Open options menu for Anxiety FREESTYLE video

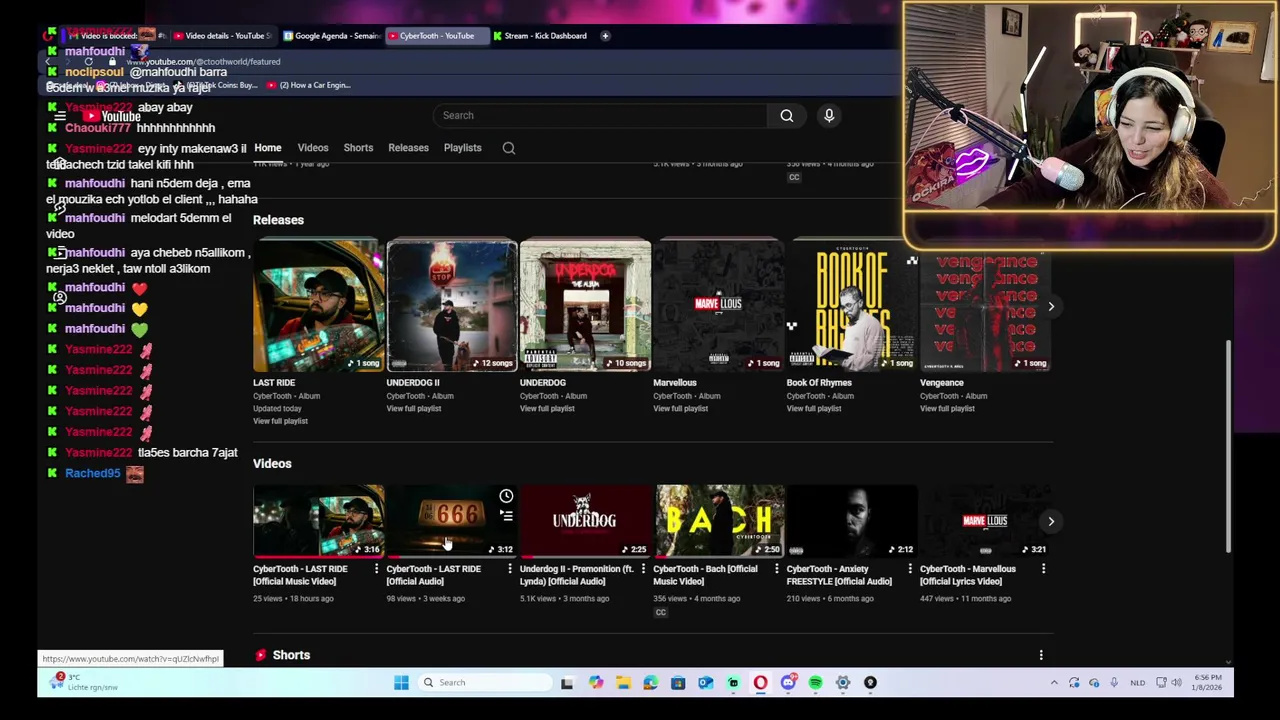[910, 569]
